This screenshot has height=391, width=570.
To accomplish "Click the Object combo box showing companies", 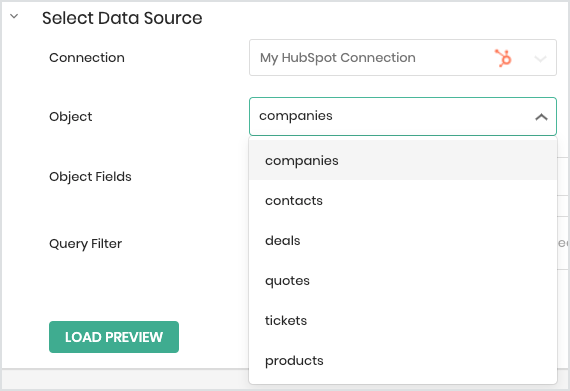I will (x=402, y=116).
